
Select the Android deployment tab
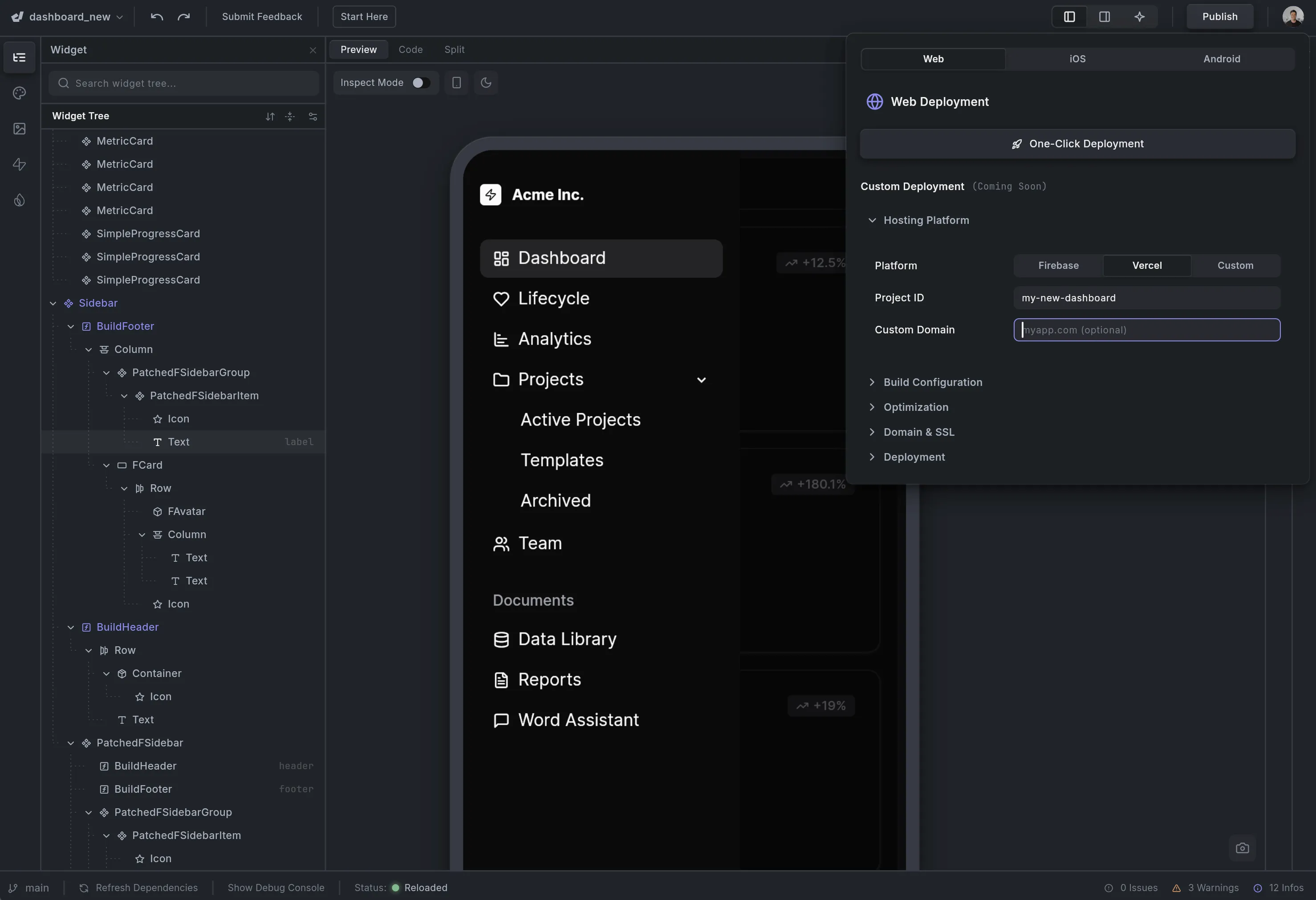coord(1223,59)
